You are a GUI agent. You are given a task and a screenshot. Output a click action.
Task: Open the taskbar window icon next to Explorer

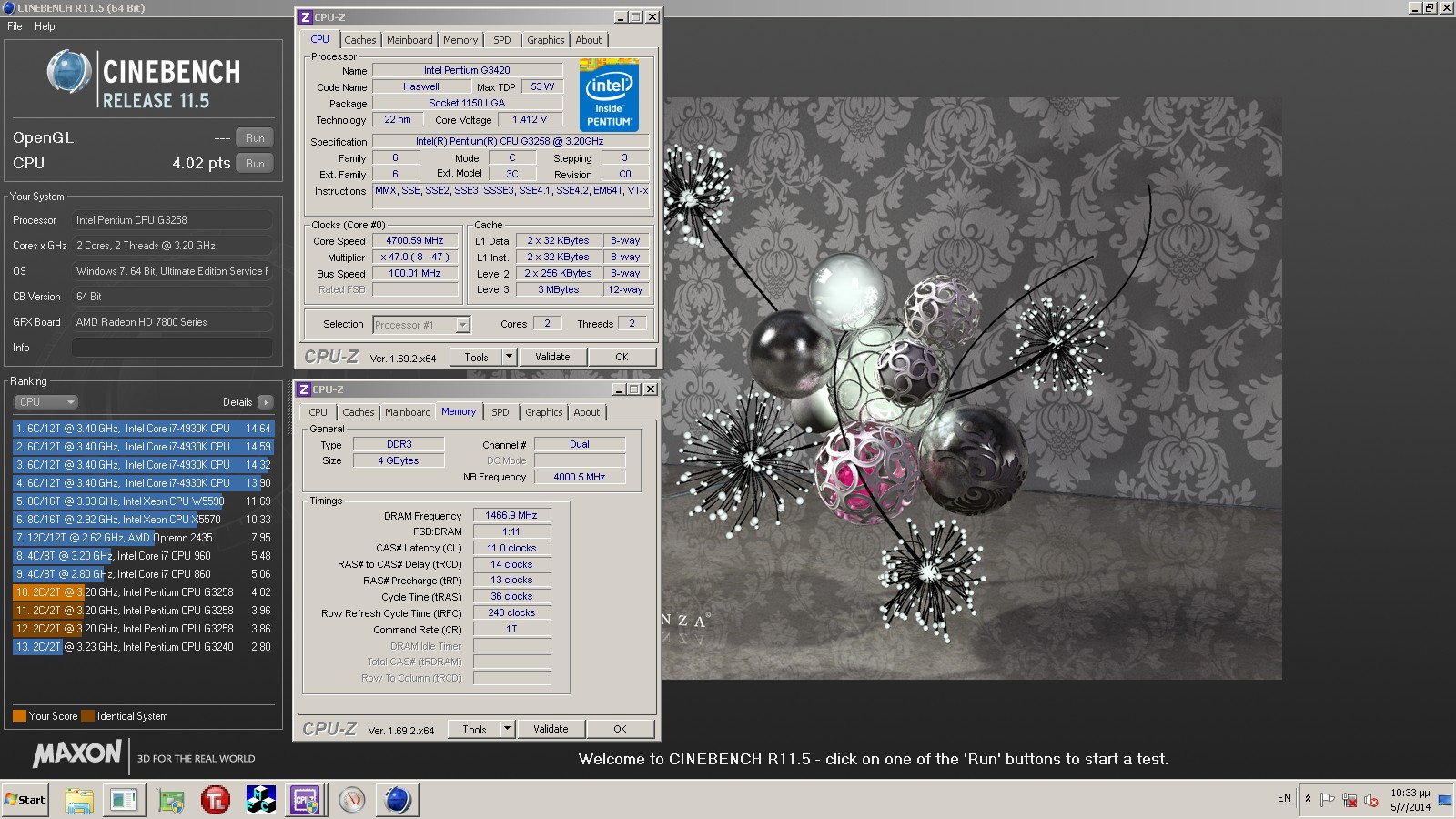coord(125,800)
